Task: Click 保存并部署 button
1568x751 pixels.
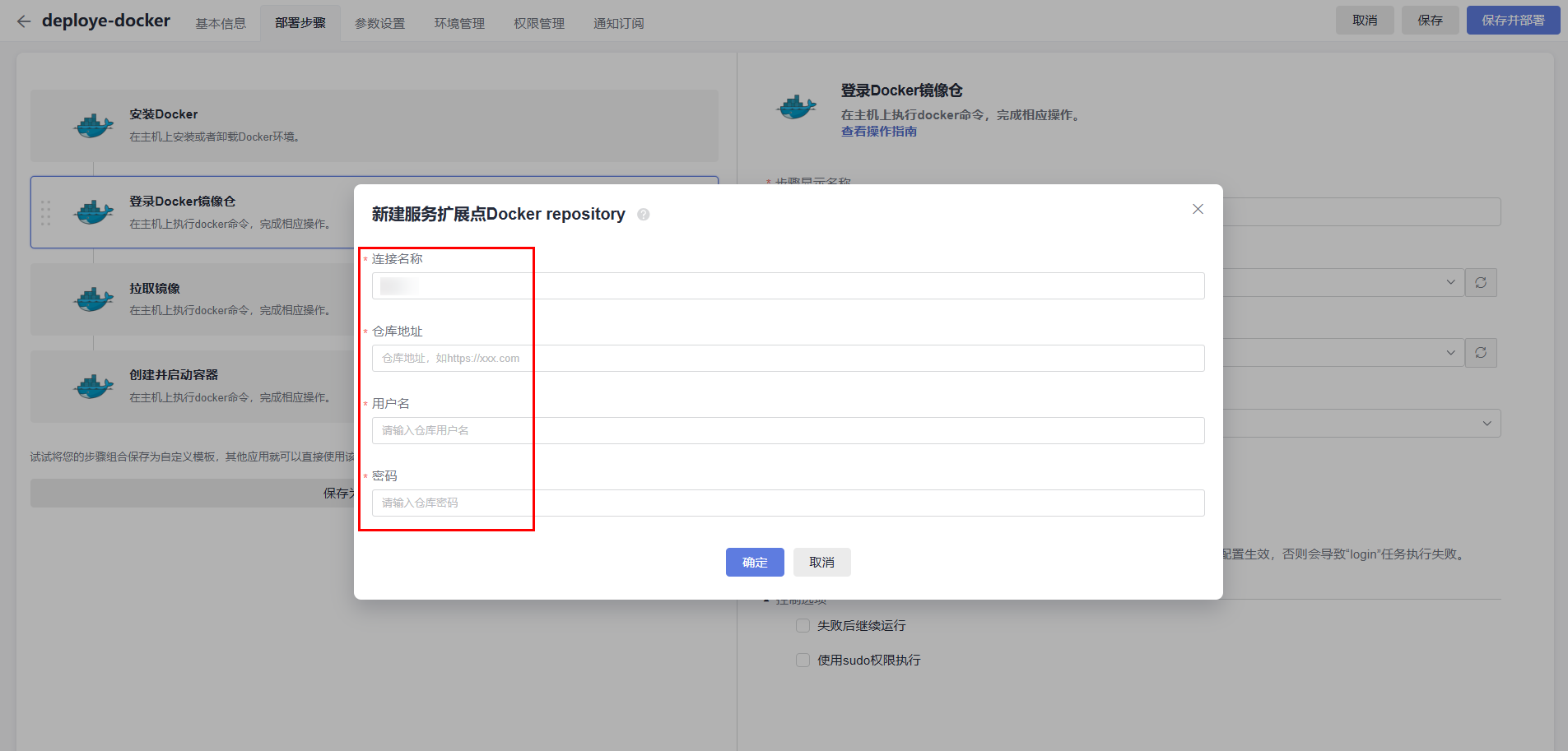Action: click(1514, 21)
